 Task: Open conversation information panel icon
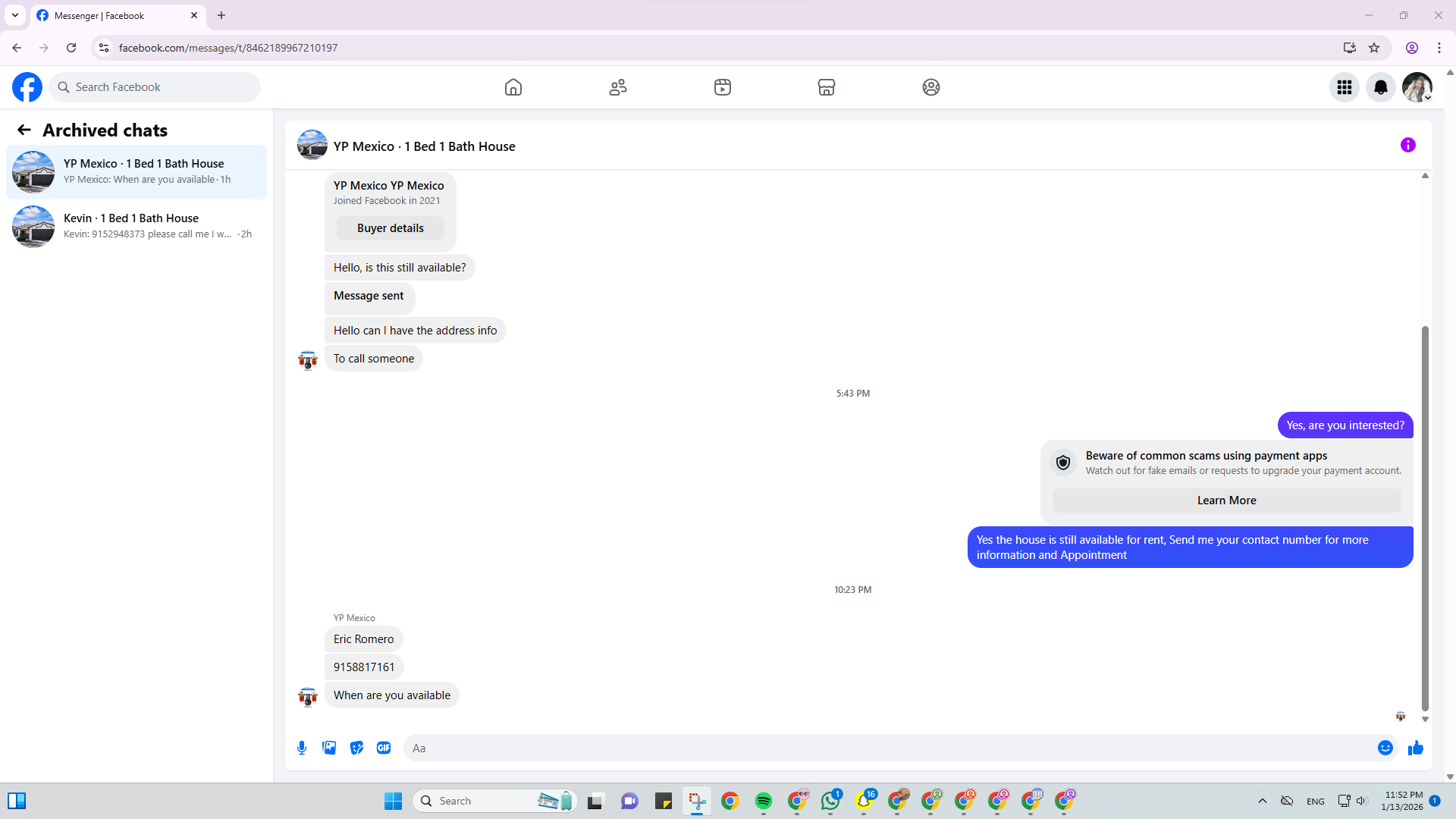(1407, 145)
